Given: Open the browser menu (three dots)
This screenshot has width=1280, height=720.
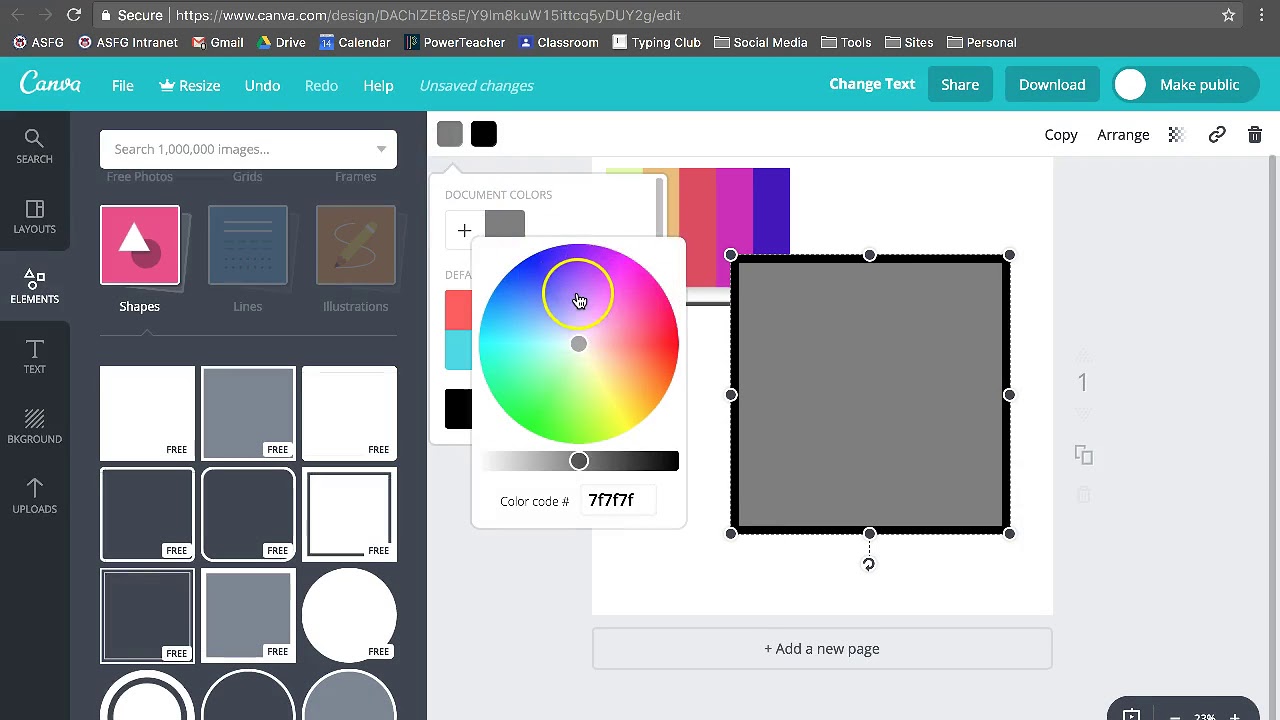Looking at the screenshot, I should [x=1262, y=15].
